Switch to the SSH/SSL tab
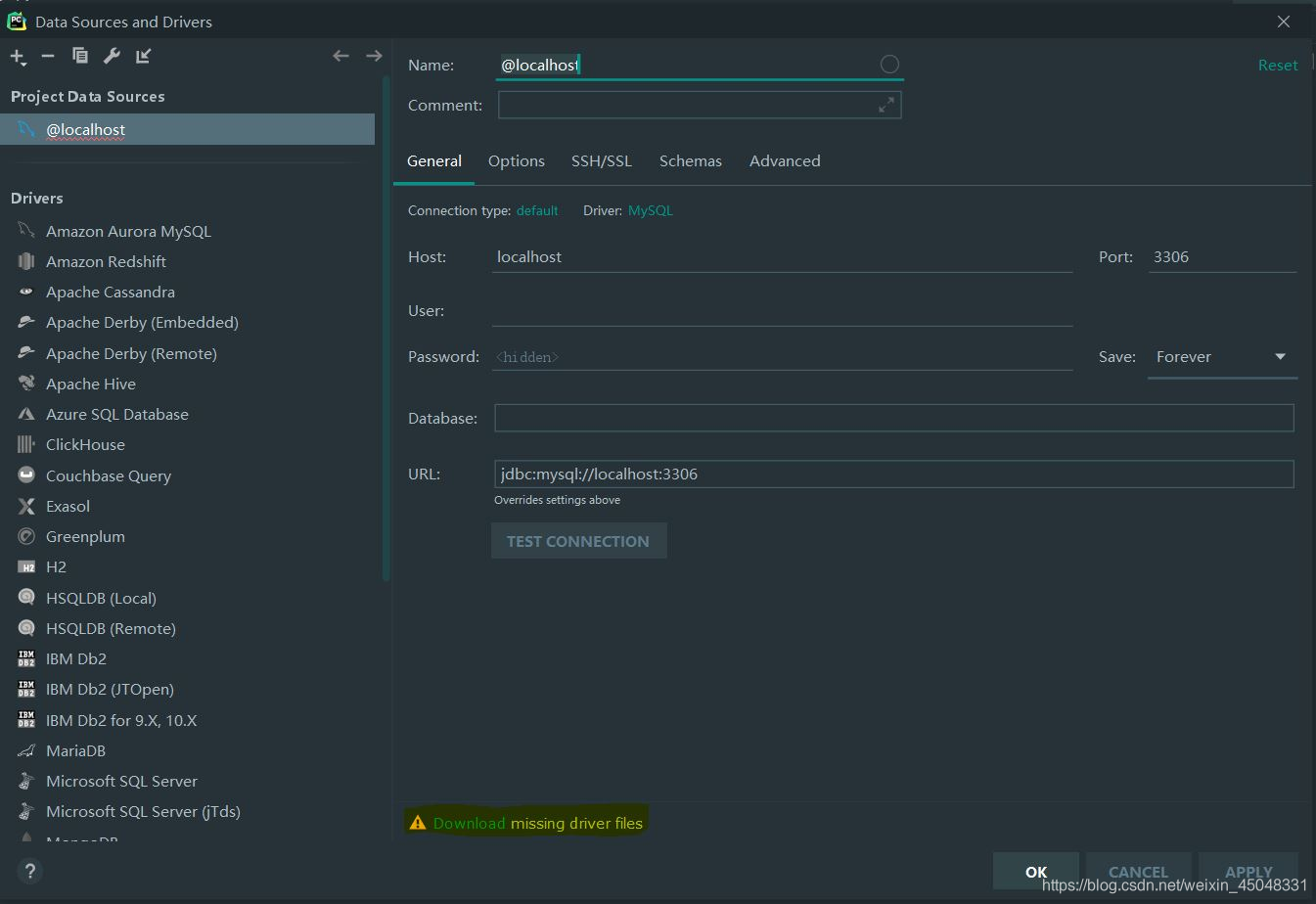This screenshot has height=904, width=1316. pyautogui.click(x=601, y=160)
